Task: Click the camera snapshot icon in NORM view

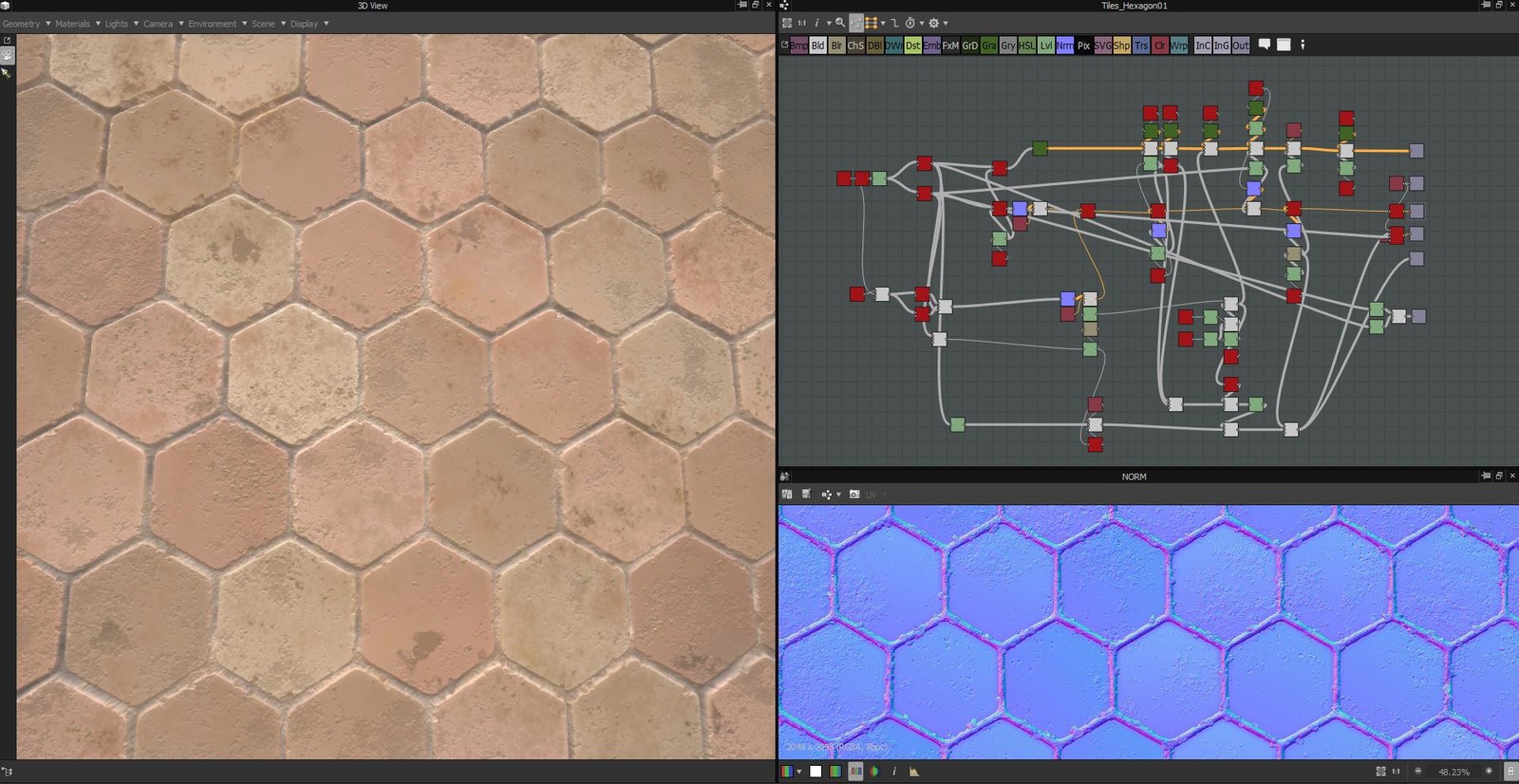Action: point(854,494)
